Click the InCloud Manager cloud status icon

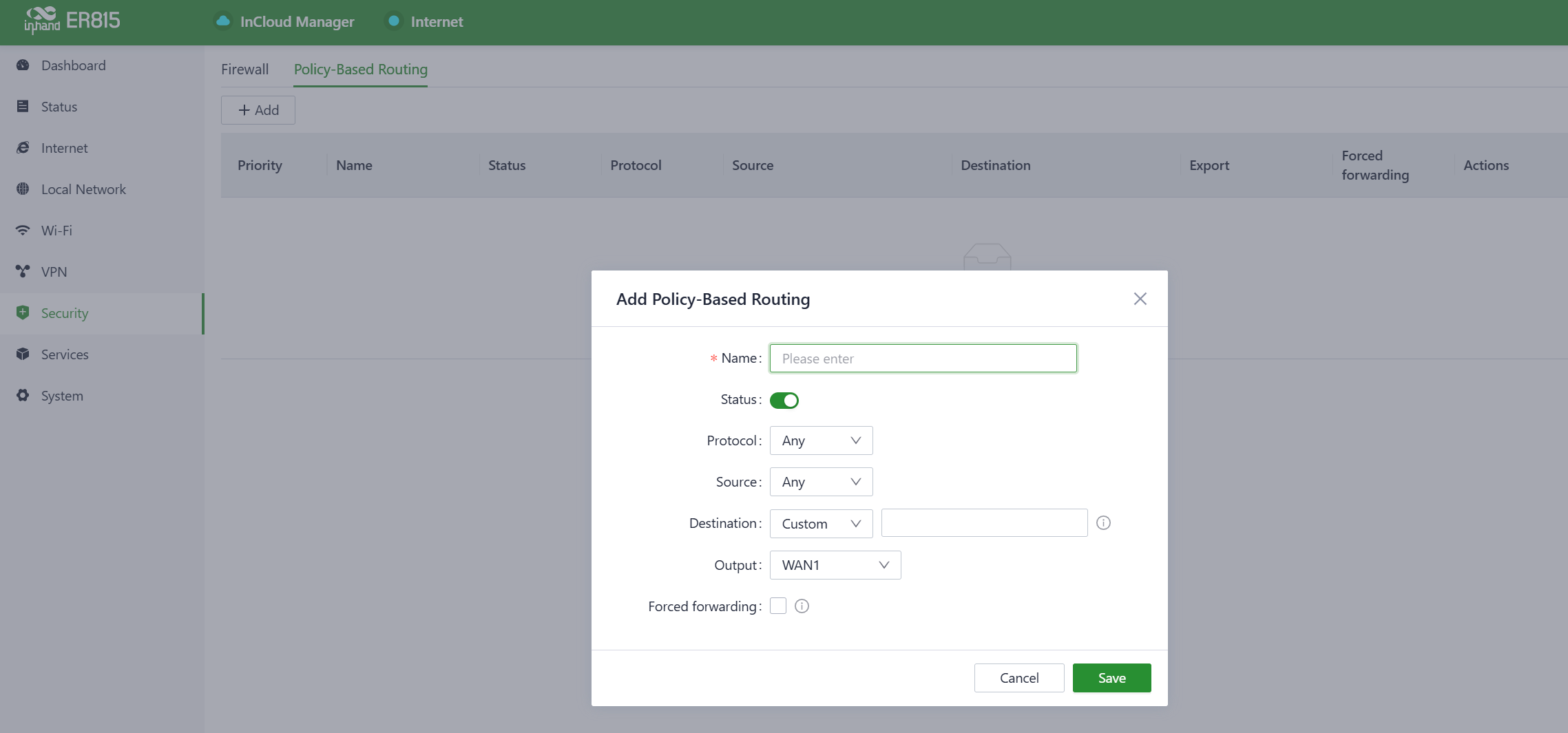click(x=222, y=21)
